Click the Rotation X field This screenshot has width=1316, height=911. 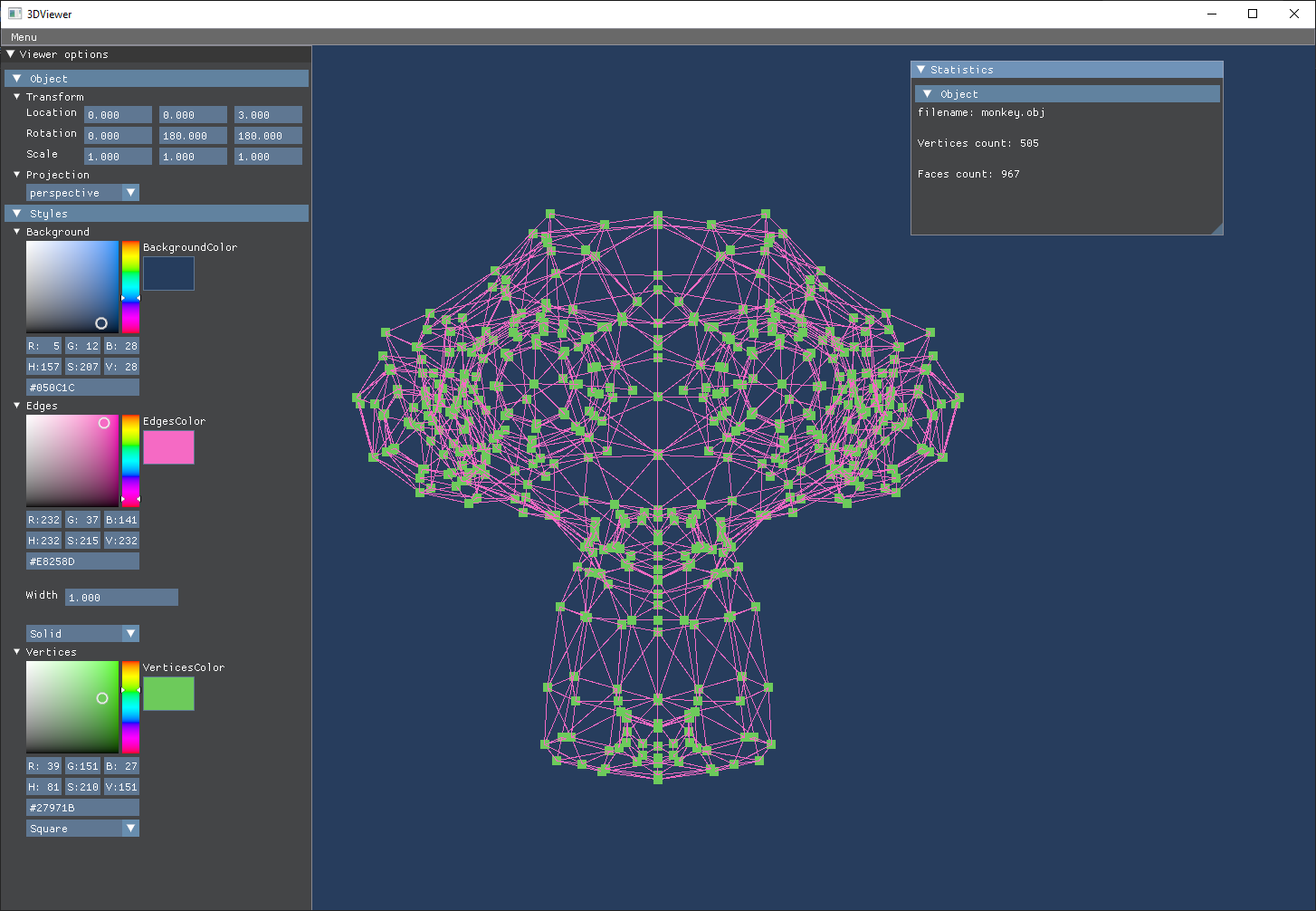click(x=118, y=136)
